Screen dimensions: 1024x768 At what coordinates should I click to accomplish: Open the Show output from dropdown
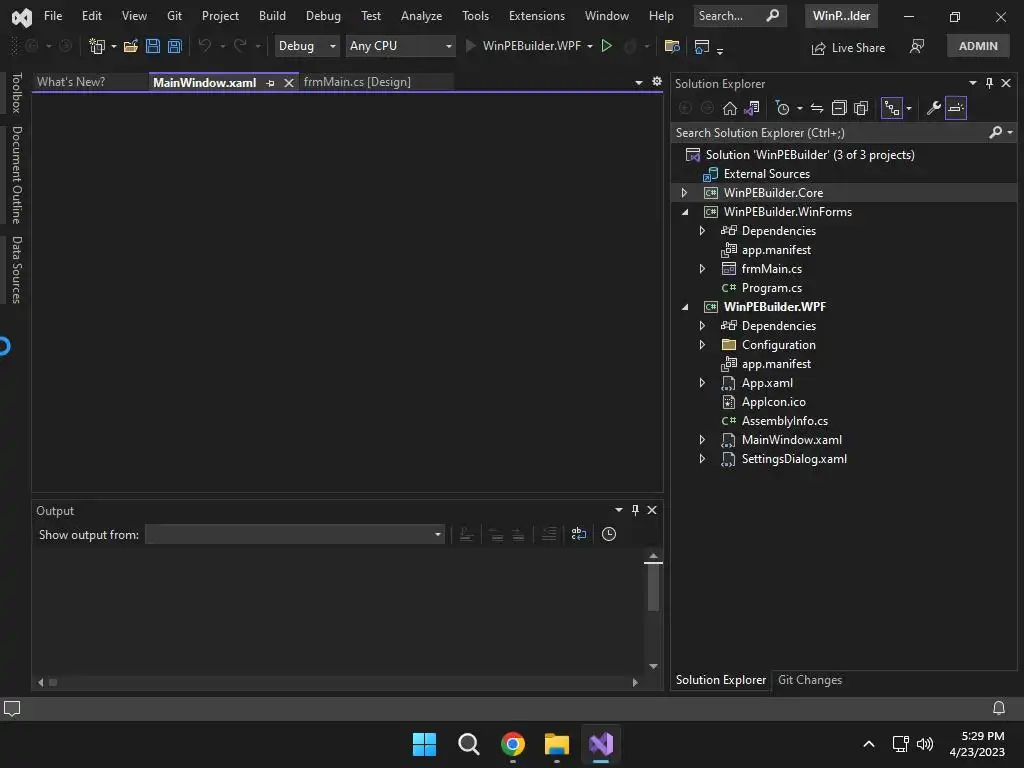(295, 534)
